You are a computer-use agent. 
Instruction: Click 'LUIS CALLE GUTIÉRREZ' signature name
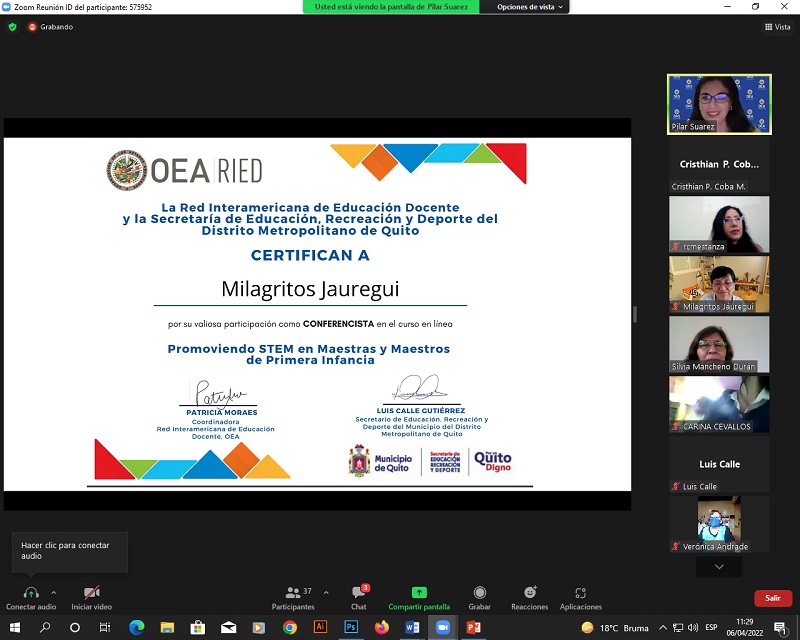click(x=421, y=410)
